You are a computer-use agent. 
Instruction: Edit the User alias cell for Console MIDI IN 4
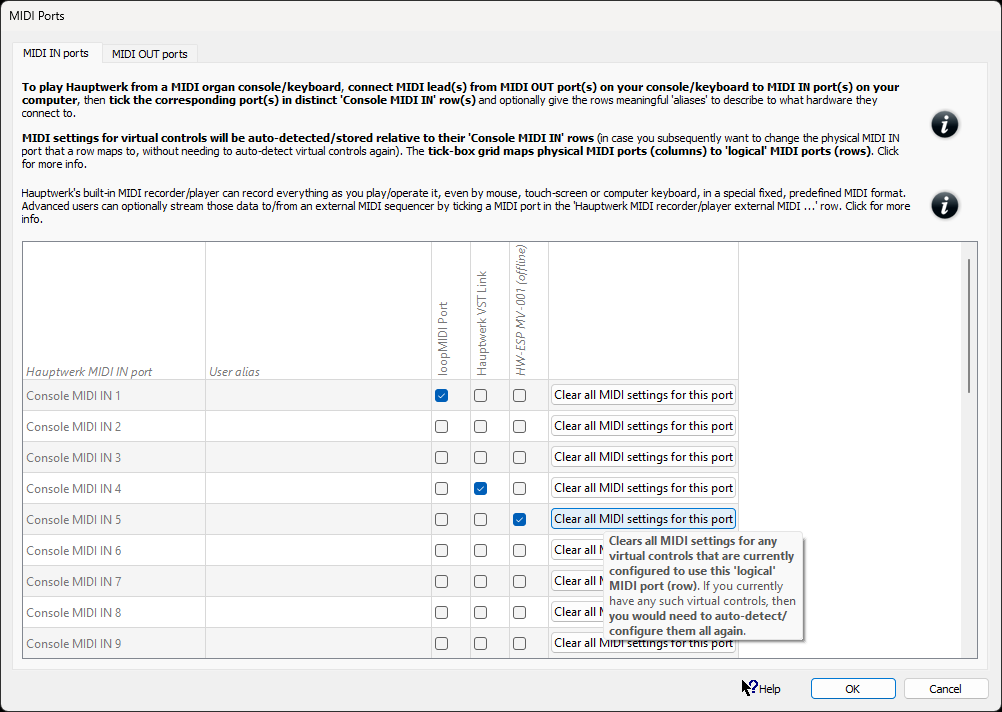click(x=318, y=489)
